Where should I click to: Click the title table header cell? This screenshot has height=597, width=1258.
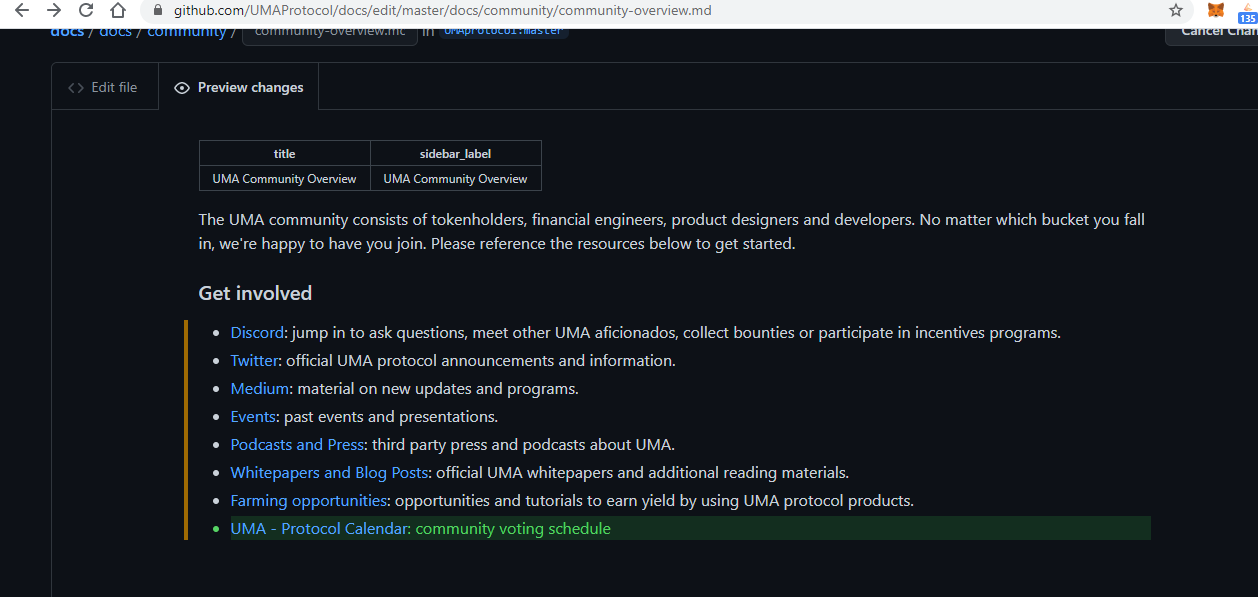tap(285, 153)
